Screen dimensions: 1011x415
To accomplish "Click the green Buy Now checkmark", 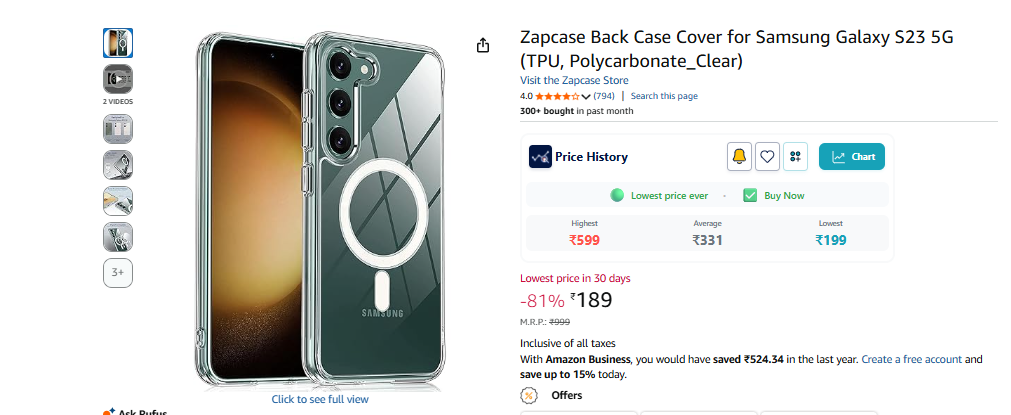I will (750, 195).
